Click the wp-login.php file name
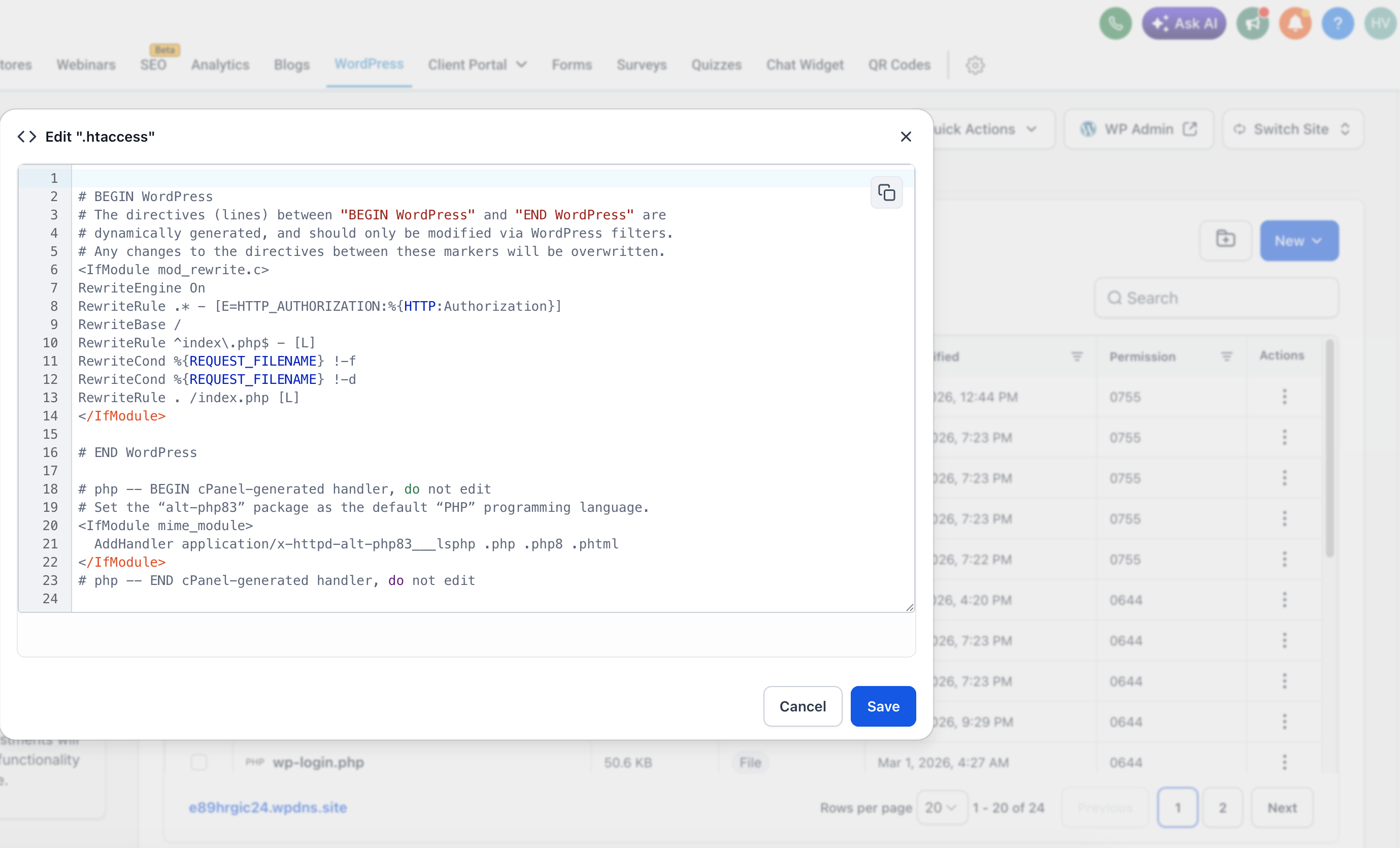Screen dimensions: 1400x848 (318, 762)
